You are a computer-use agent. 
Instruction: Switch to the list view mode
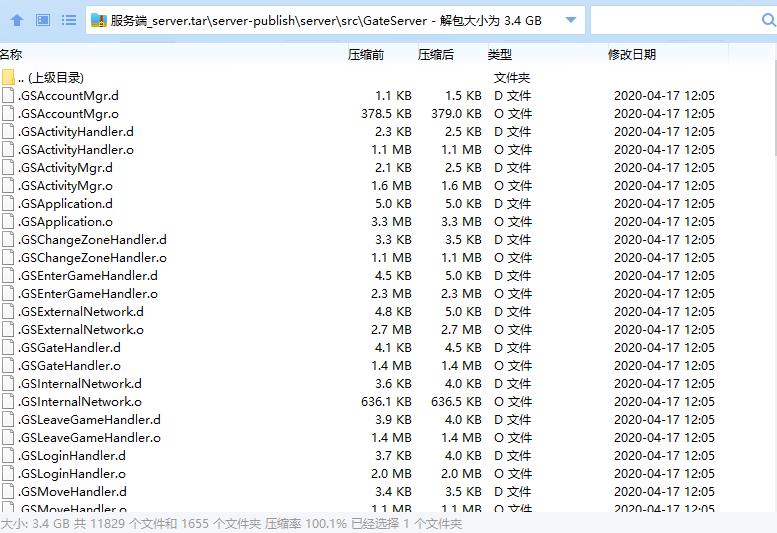(x=68, y=20)
